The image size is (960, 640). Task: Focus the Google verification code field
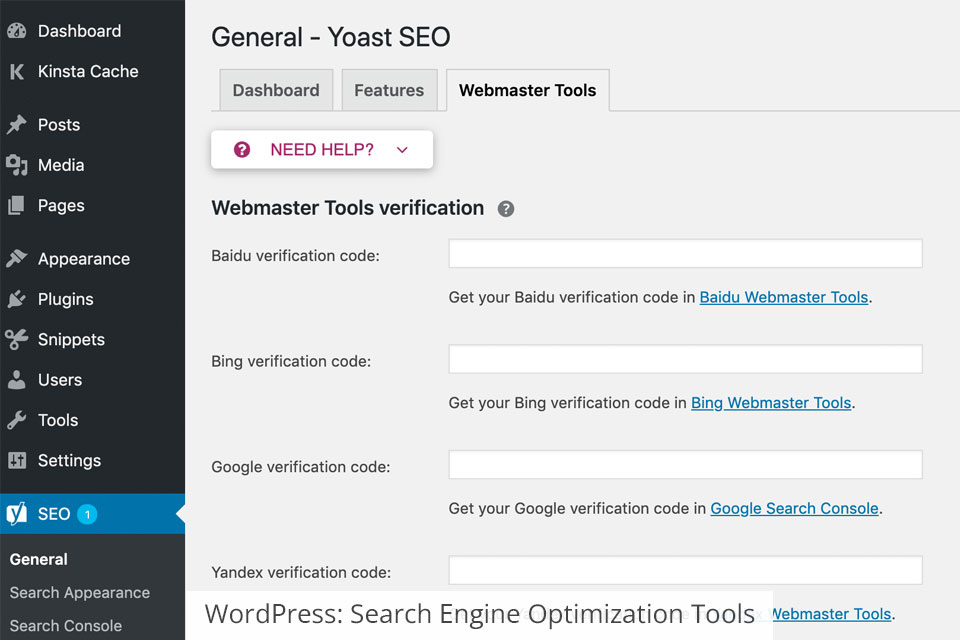pos(685,464)
